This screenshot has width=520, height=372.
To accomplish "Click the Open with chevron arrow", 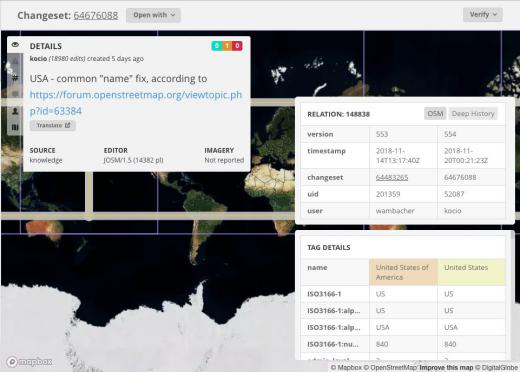I will point(173,15).
